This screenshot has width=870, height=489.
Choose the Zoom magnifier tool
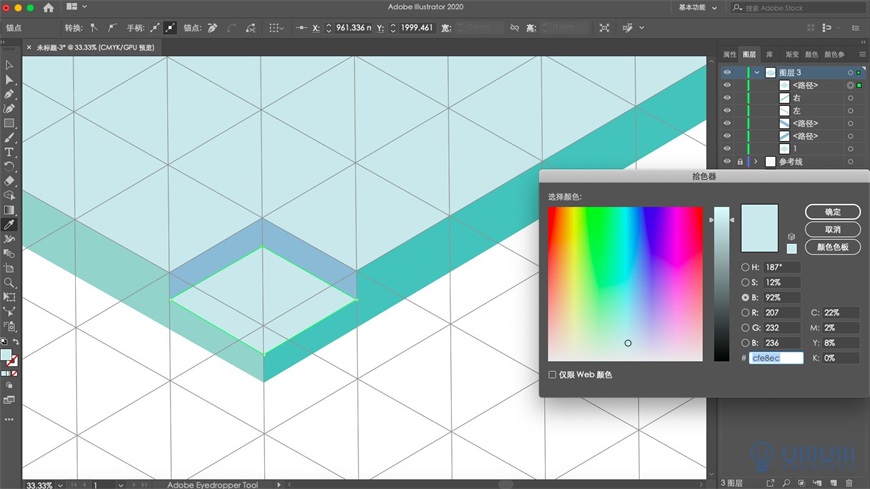9,283
